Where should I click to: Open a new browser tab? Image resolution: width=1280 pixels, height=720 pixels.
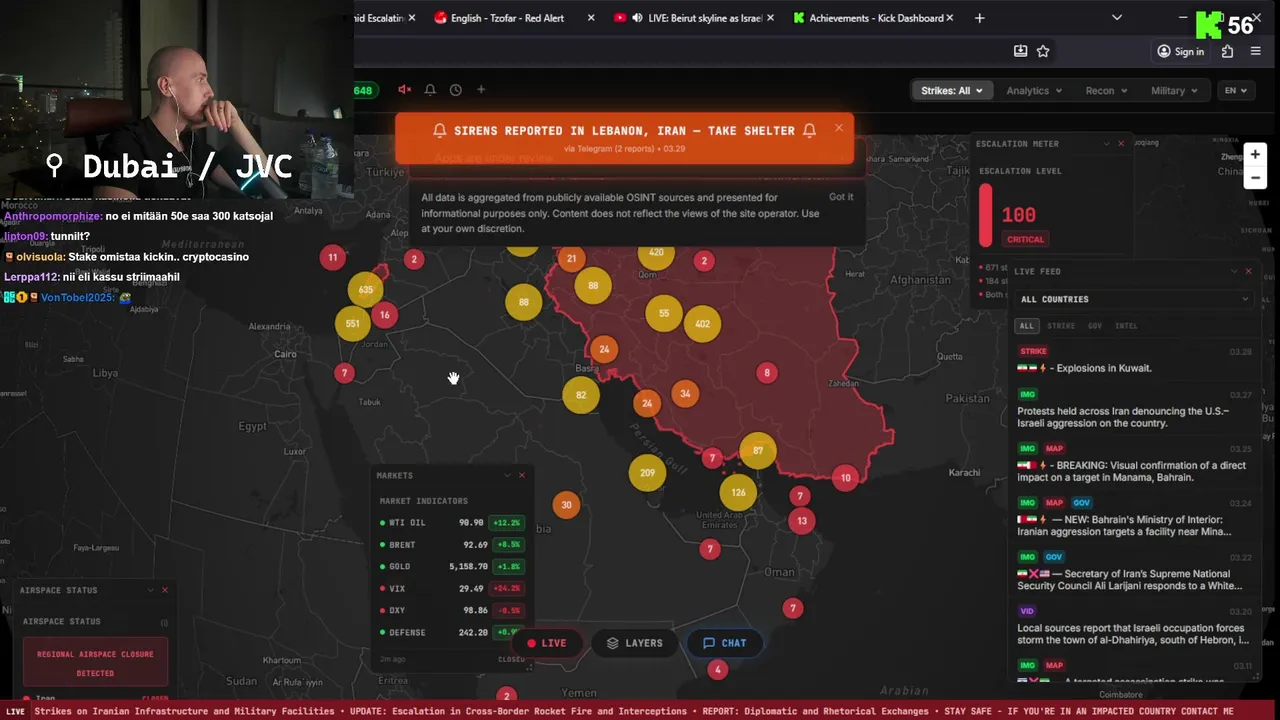(x=979, y=18)
